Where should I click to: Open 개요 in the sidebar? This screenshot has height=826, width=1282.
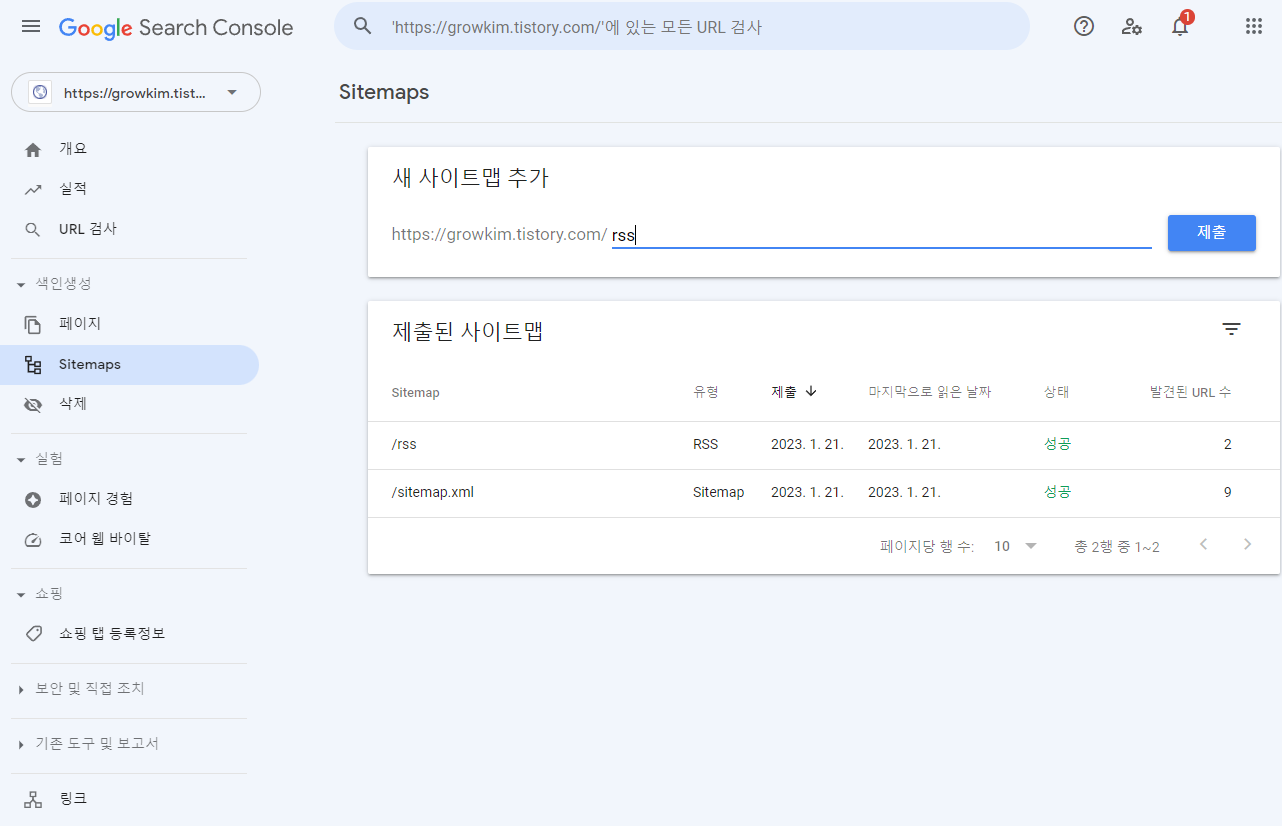pos(129,149)
